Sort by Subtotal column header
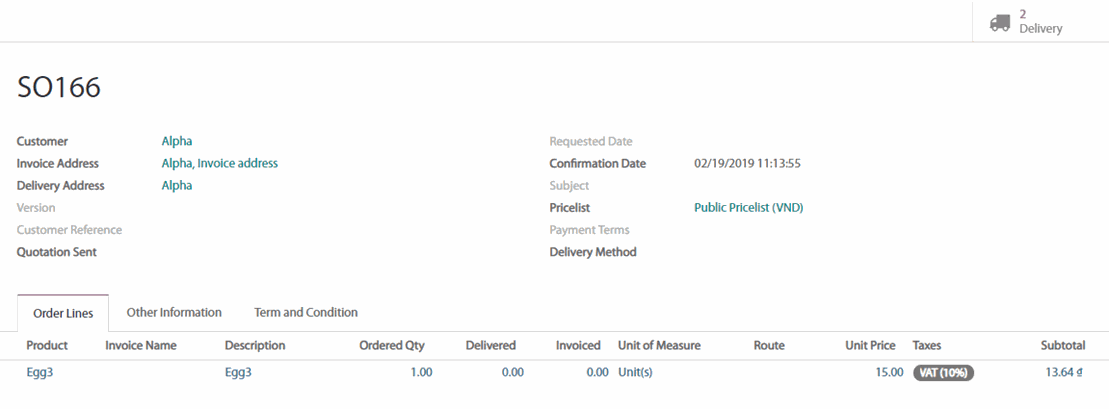This screenshot has width=1109, height=409. click(1062, 346)
